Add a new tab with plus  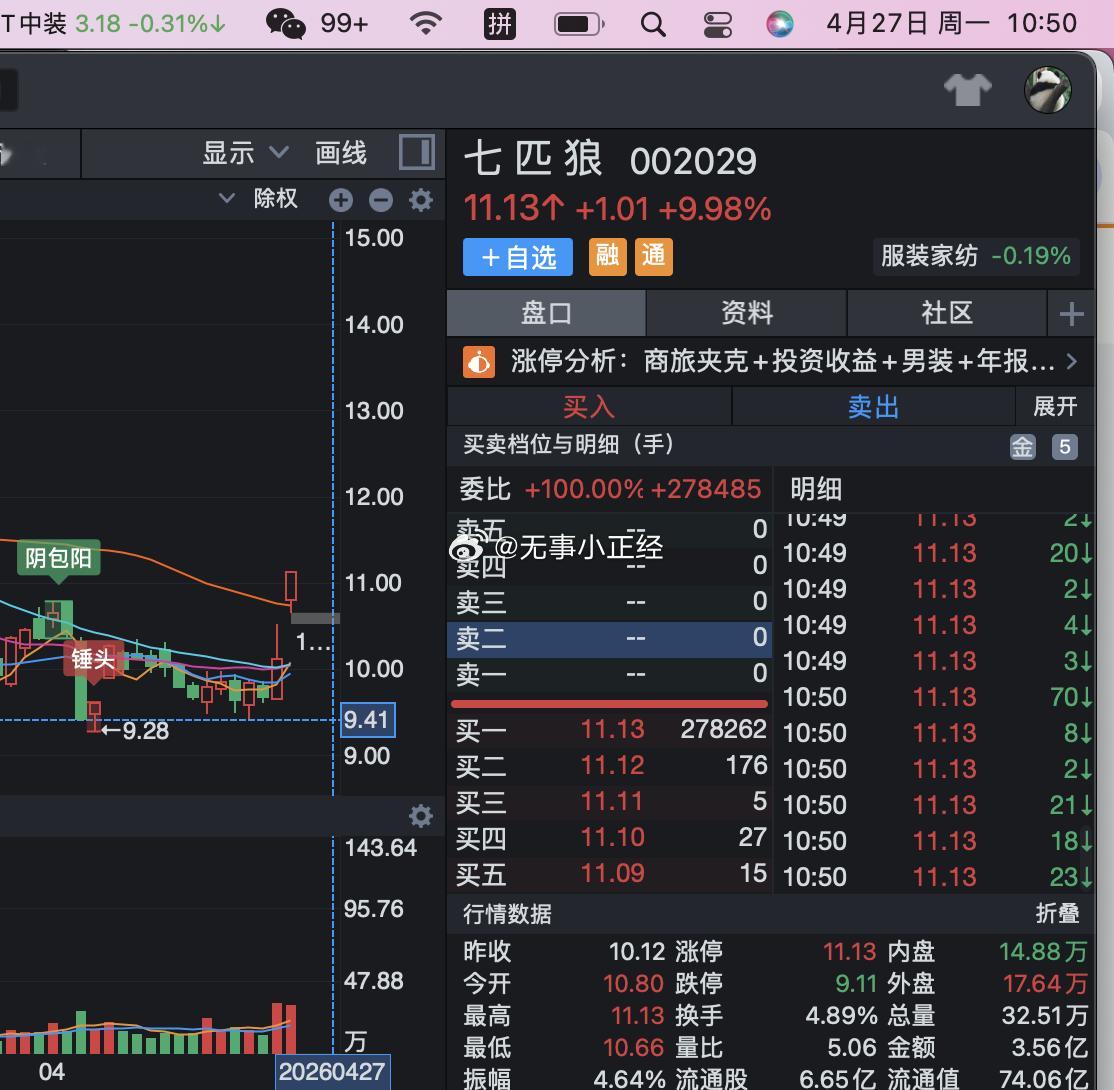coord(1071,313)
